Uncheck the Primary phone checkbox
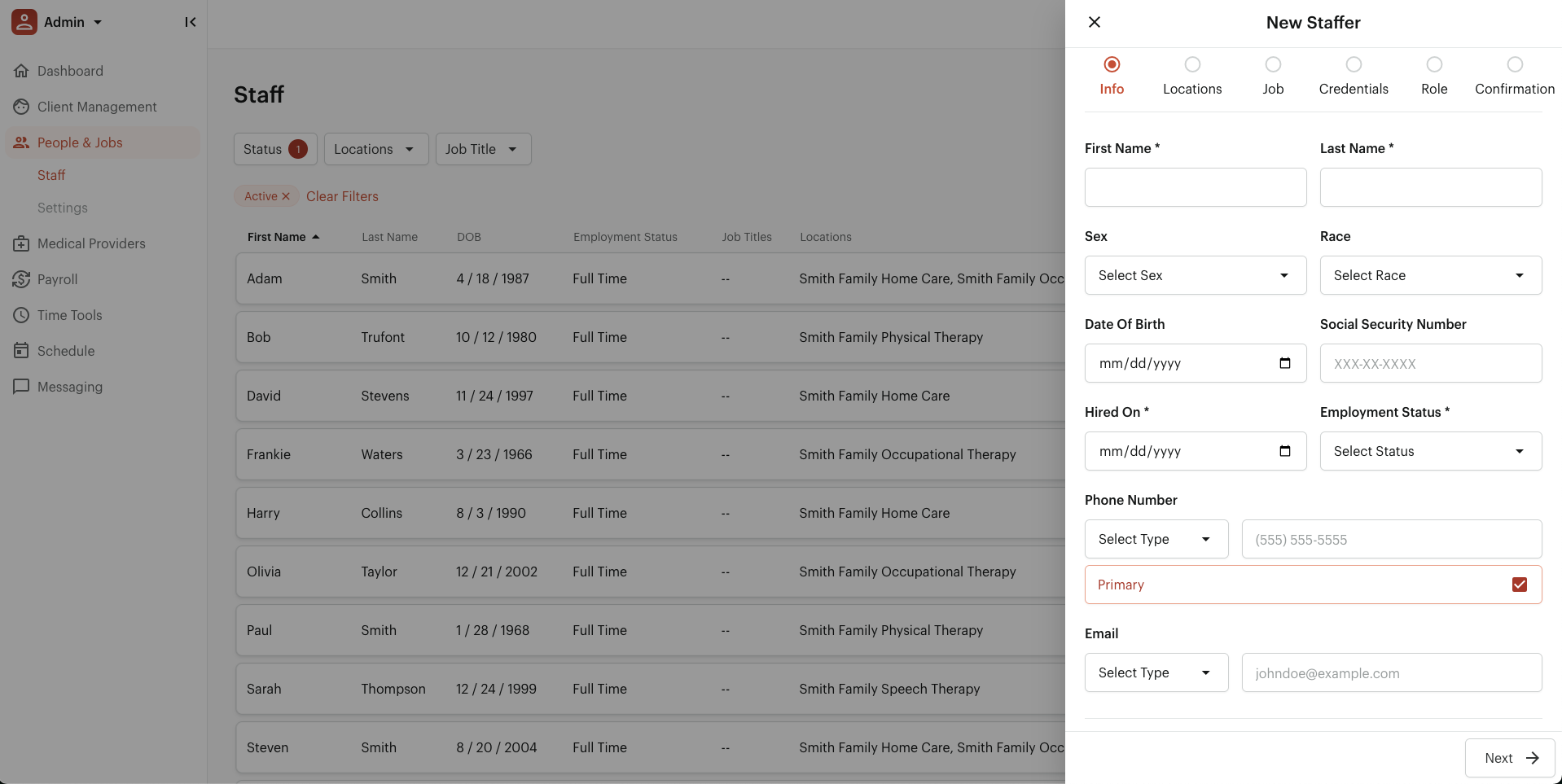The image size is (1562, 784). 1519,585
